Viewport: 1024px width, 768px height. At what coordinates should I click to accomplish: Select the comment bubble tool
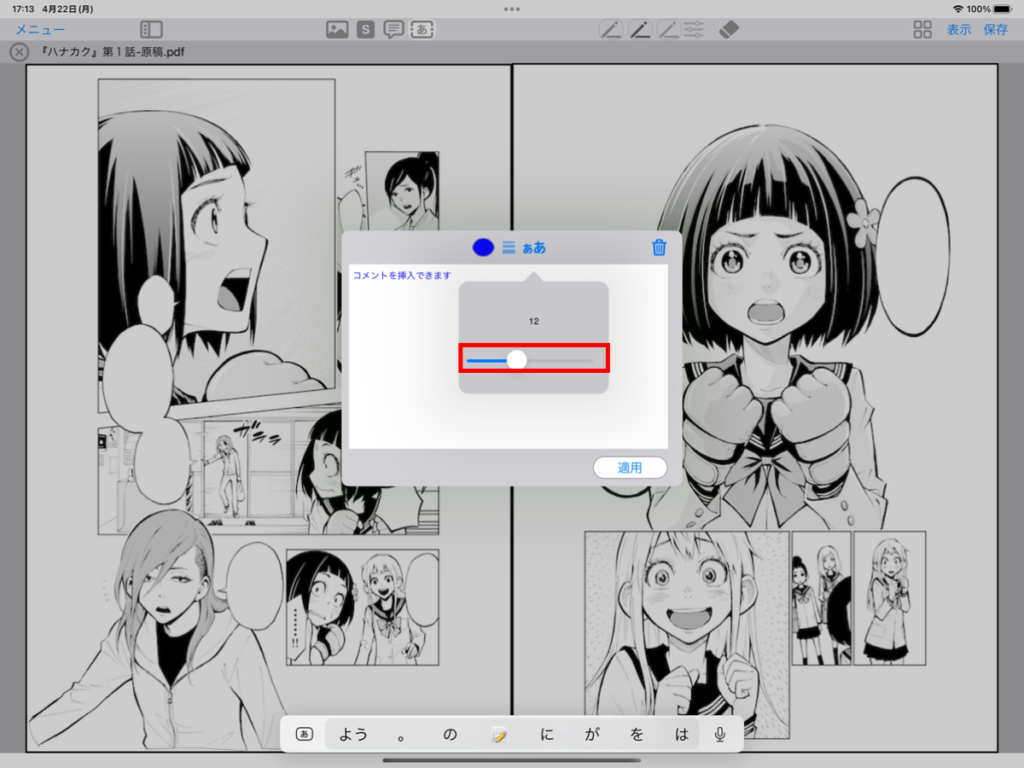tap(393, 29)
